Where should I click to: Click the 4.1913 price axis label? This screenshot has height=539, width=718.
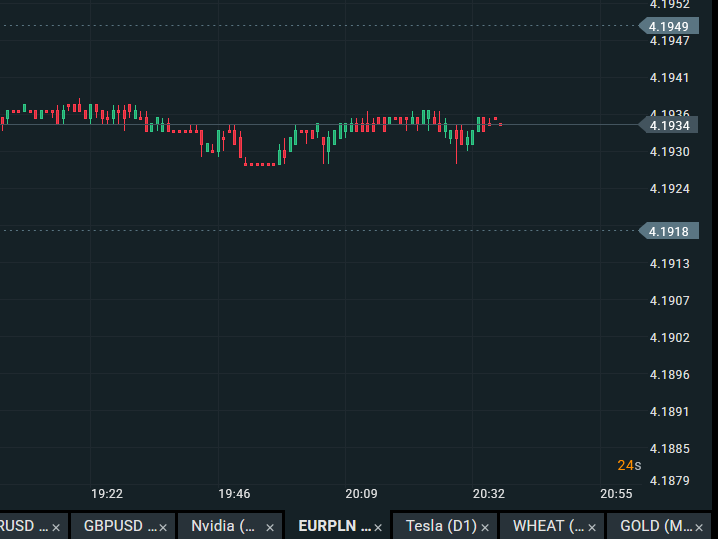click(x=669, y=264)
